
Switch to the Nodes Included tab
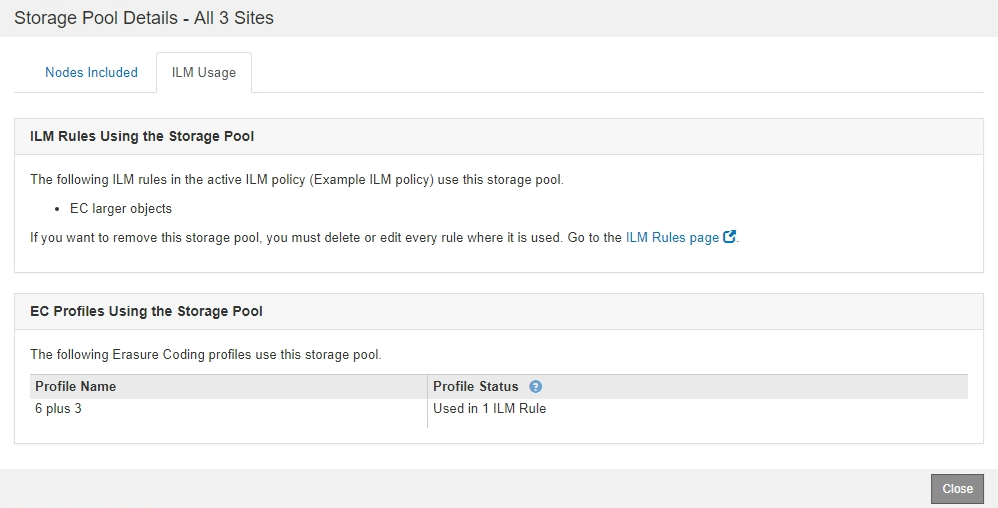point(91,73)
